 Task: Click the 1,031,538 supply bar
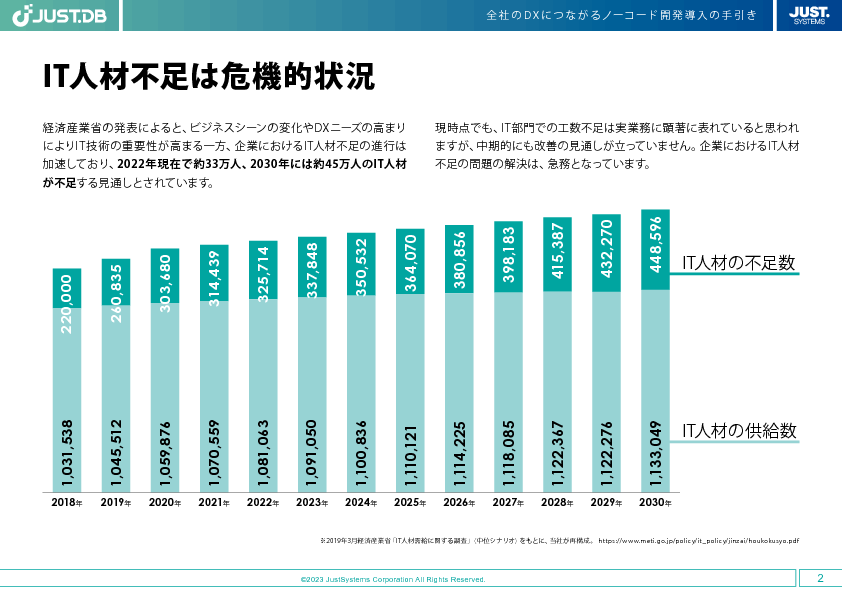point(67,400)
